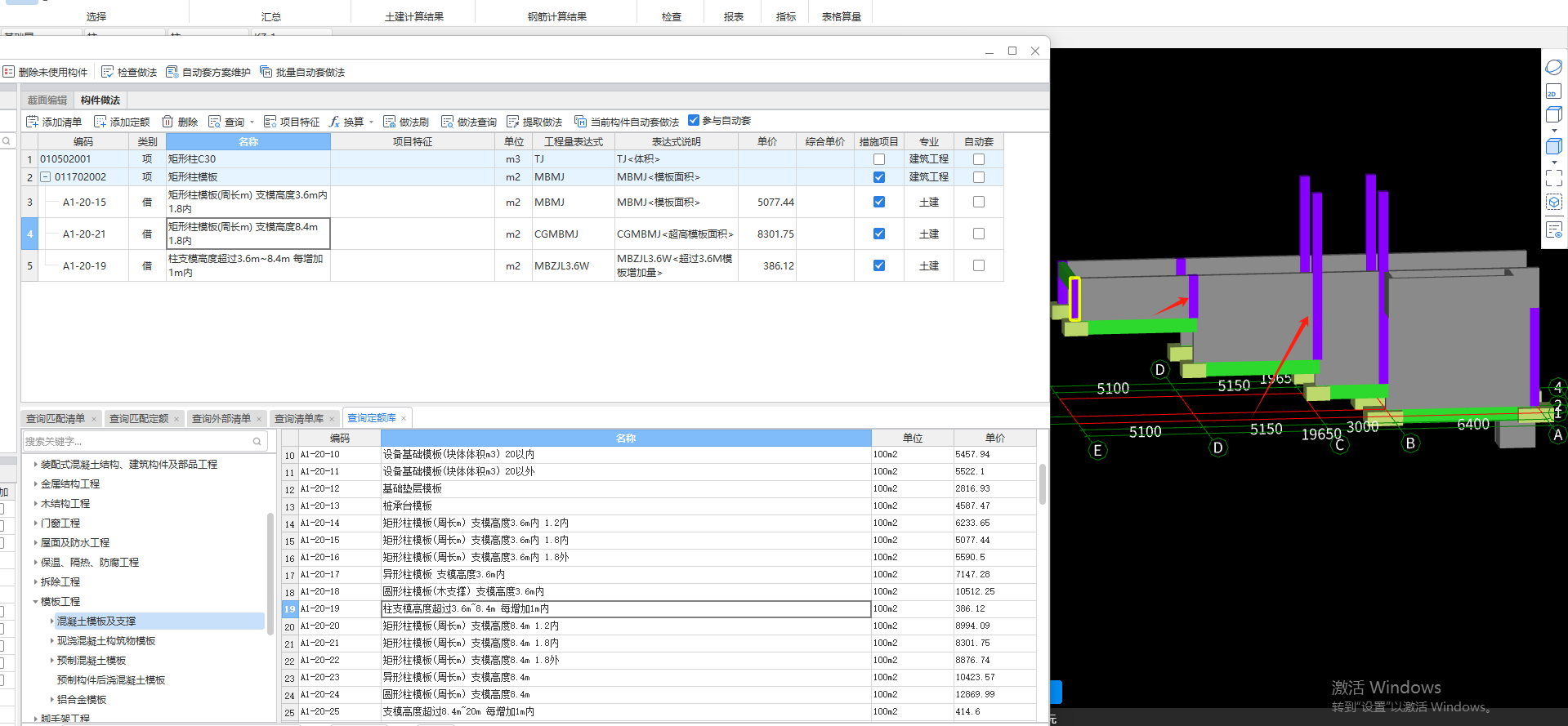
Task: Check 自动套 box for row 010502001
Action: click(979, 159)
